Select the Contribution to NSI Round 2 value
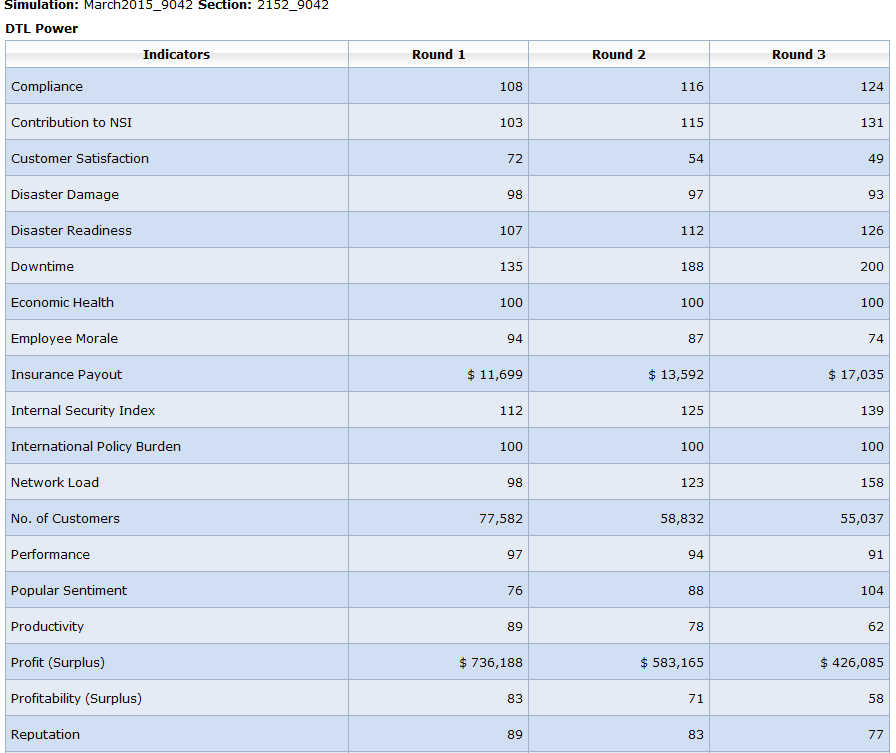The width and height of the screenshot is (896, 753). point(691,123)
